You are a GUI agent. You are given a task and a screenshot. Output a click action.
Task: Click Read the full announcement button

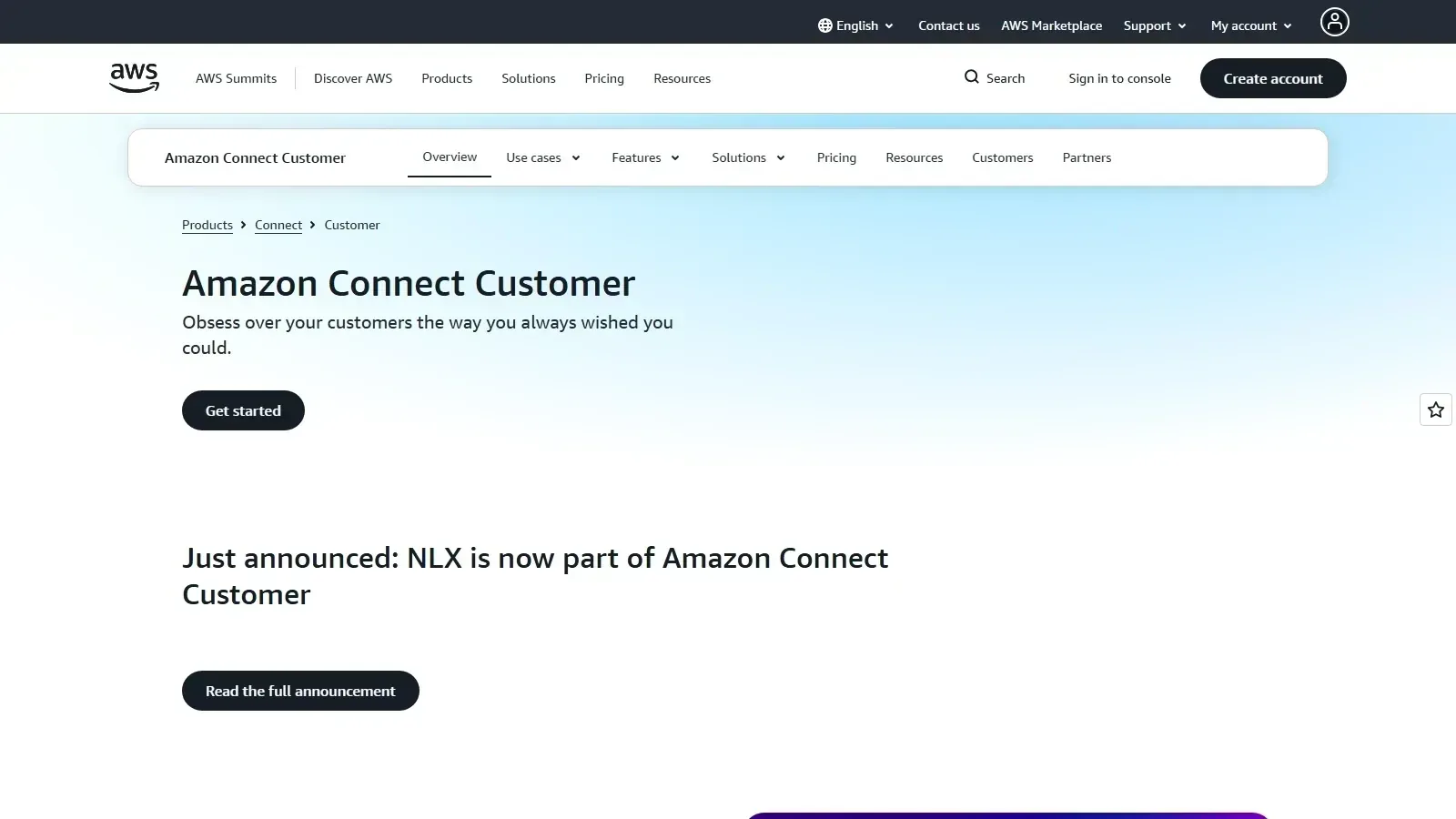300,691
